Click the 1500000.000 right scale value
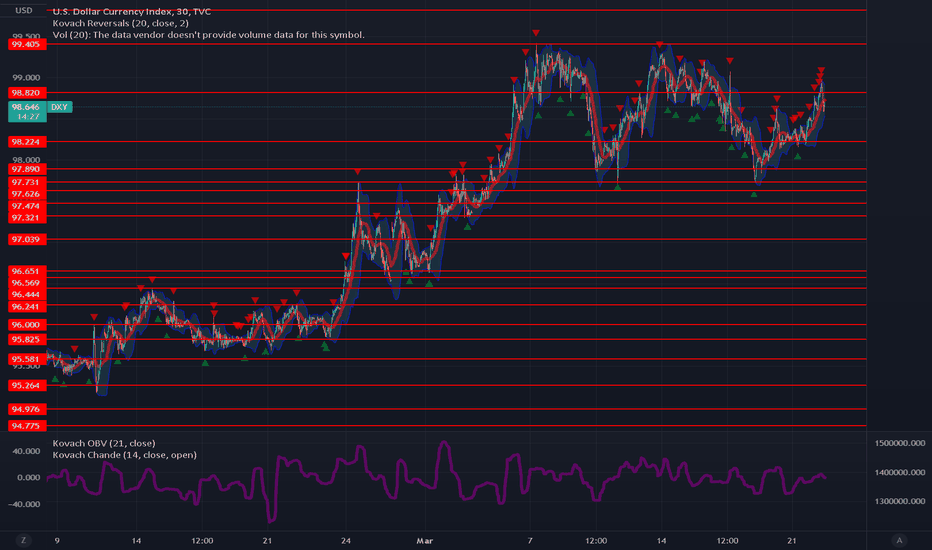Viewport: 932px width, 550px height. pyautogui.click(x=900, y=443)
